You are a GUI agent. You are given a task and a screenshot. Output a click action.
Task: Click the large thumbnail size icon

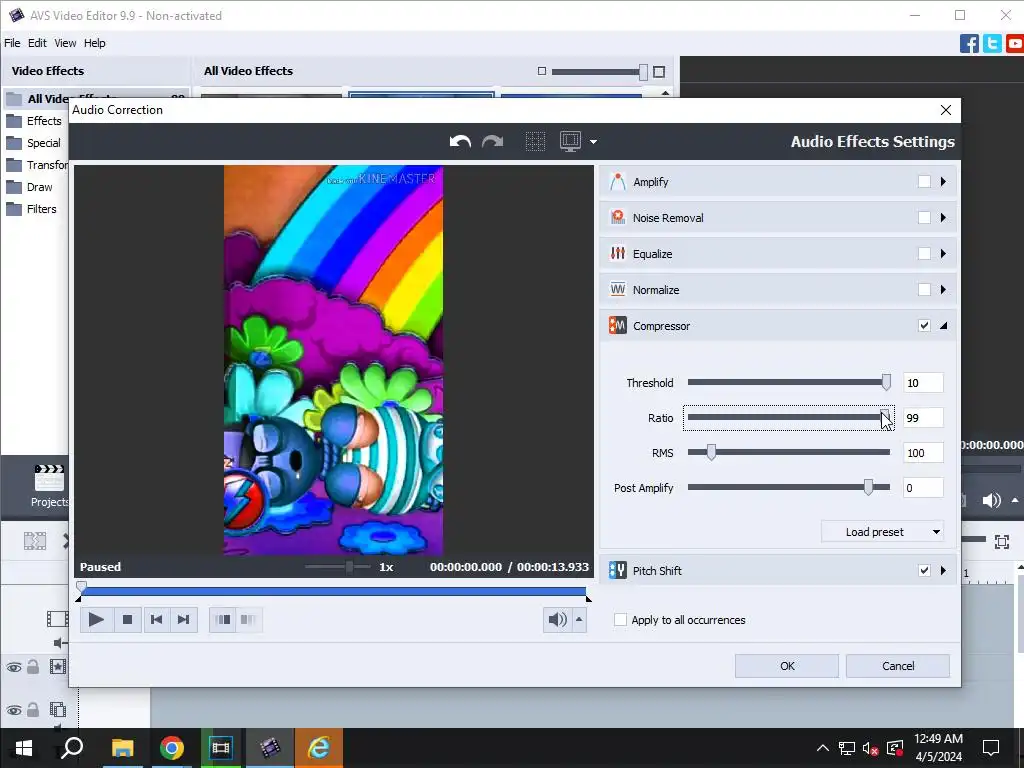click(659, 71)
